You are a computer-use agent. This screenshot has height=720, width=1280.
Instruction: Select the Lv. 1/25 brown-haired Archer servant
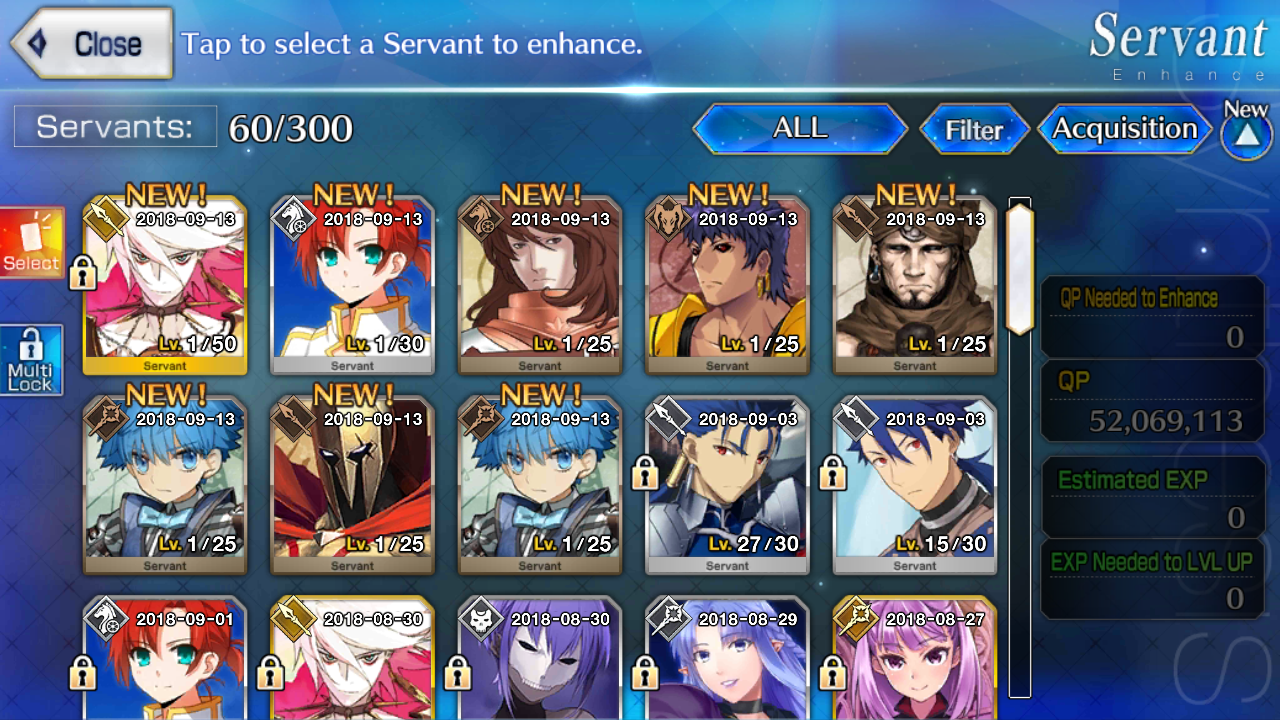click(540, 285)
